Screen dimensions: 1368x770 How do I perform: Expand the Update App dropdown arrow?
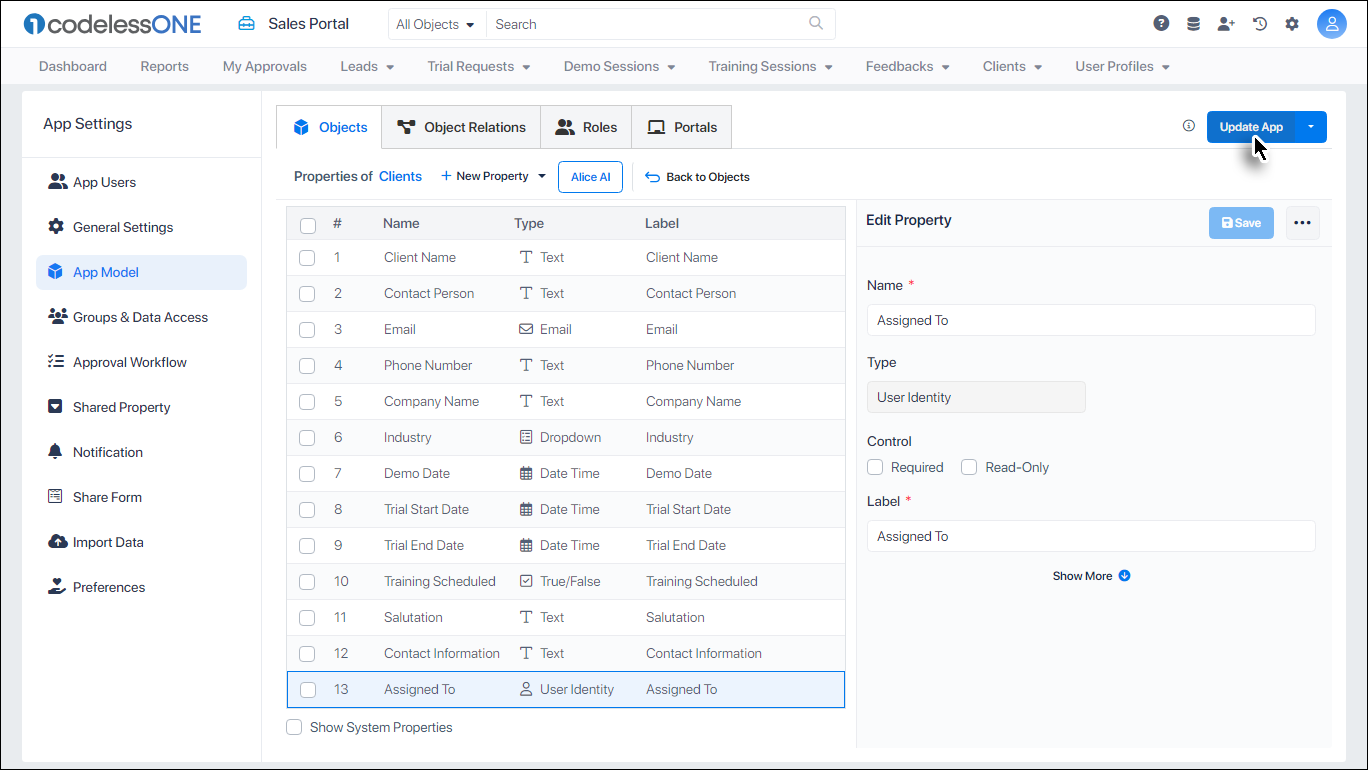pyautogui.click(x=1311, y=127)
